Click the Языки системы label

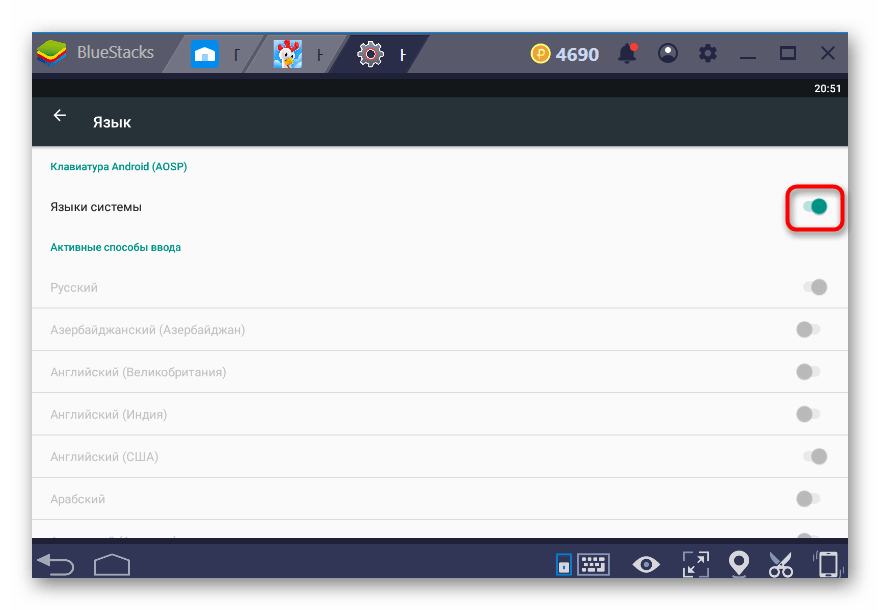tap(96, 207)
